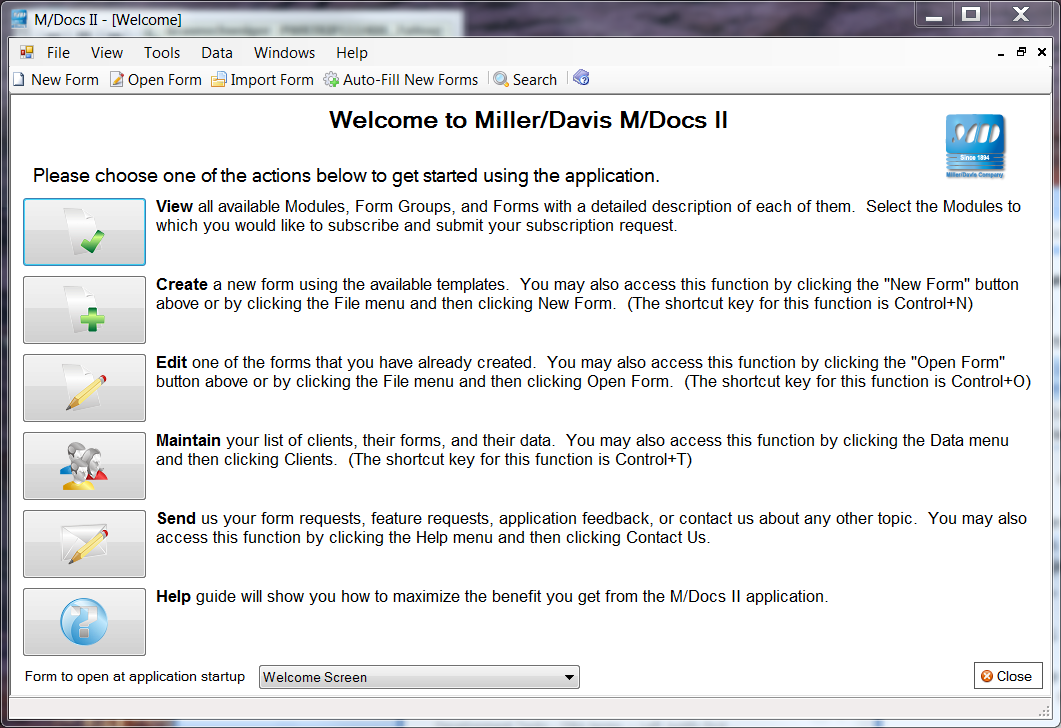1061x728 pixels.
Task: Click the 'Form to open at application startup' label
Action: [135, 677]
